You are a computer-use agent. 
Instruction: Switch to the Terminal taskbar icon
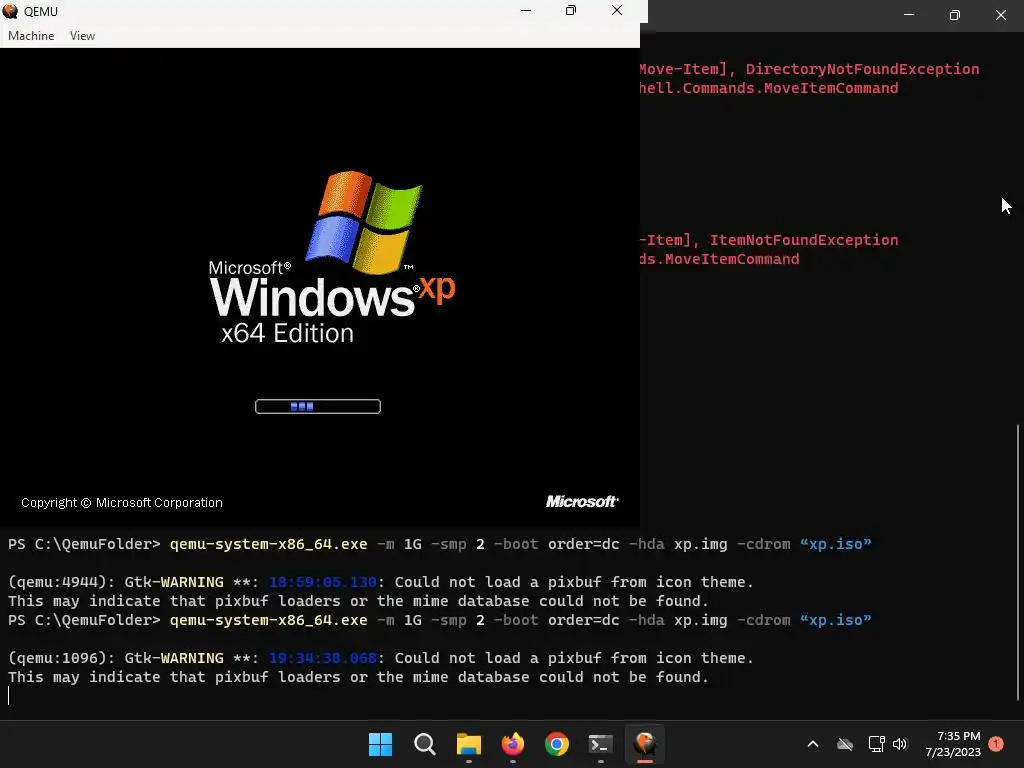[600, 744]
